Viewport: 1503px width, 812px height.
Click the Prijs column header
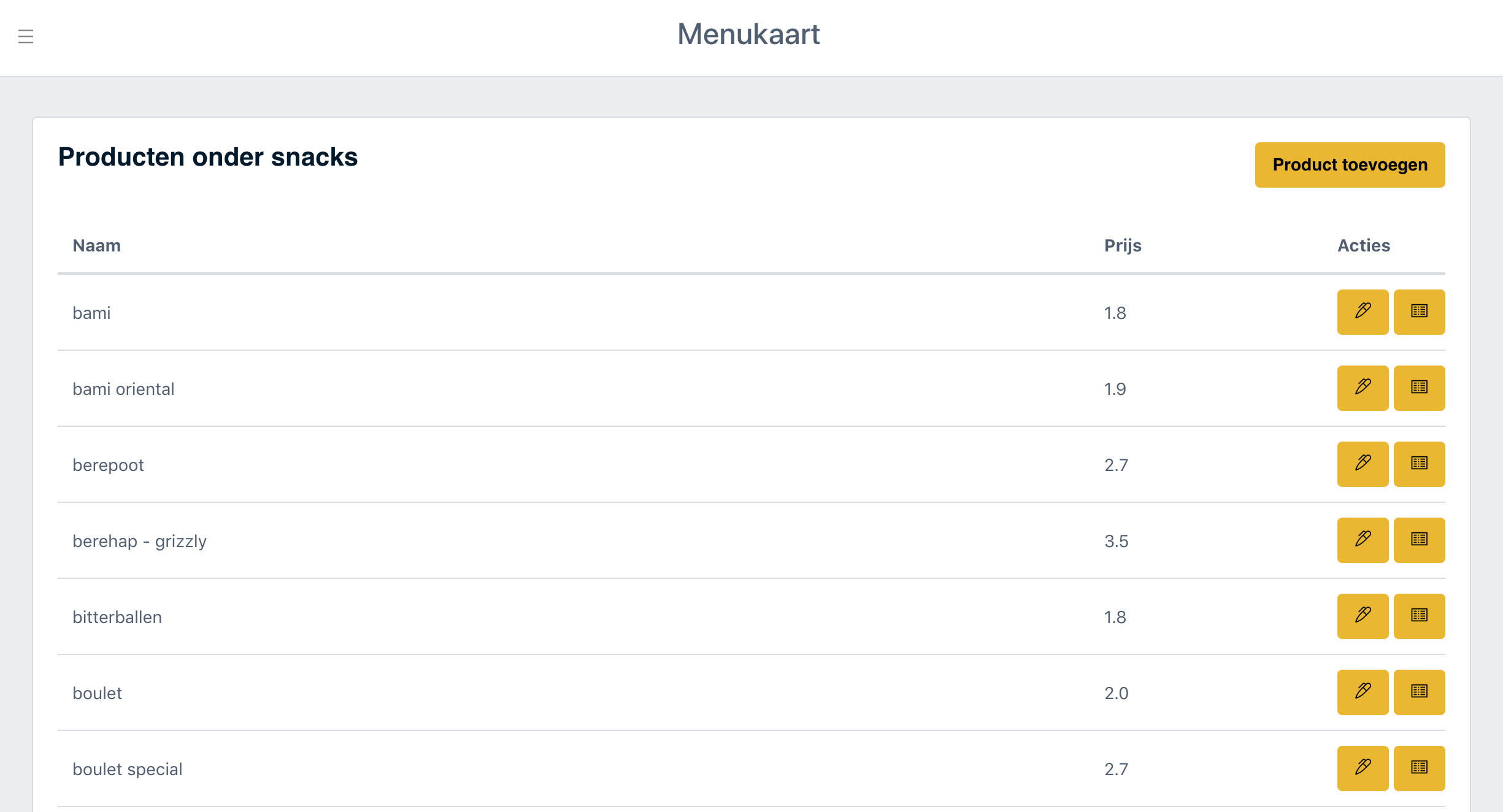click(1123, 245)
